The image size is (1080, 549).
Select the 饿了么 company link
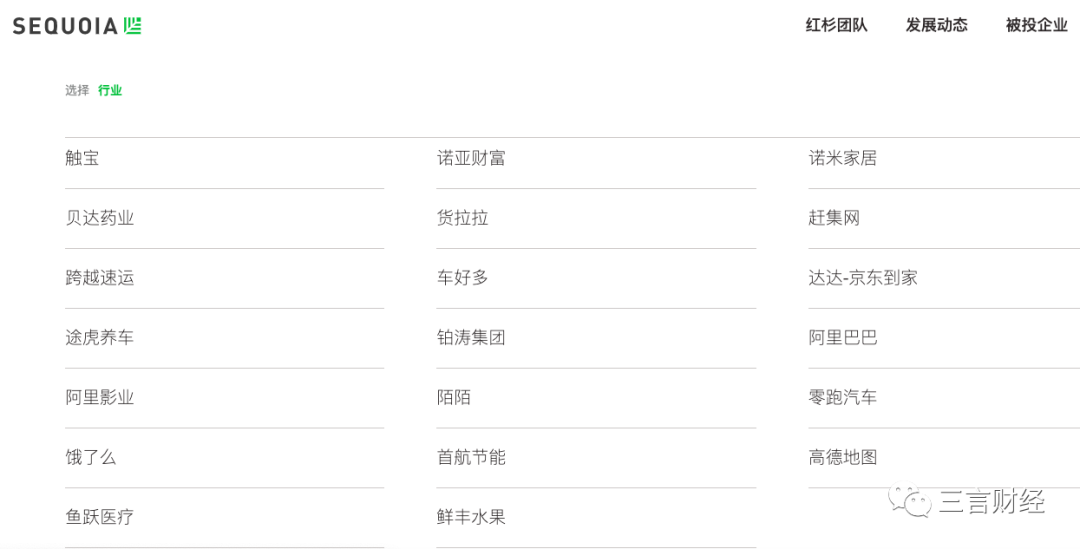click(91, 457)
